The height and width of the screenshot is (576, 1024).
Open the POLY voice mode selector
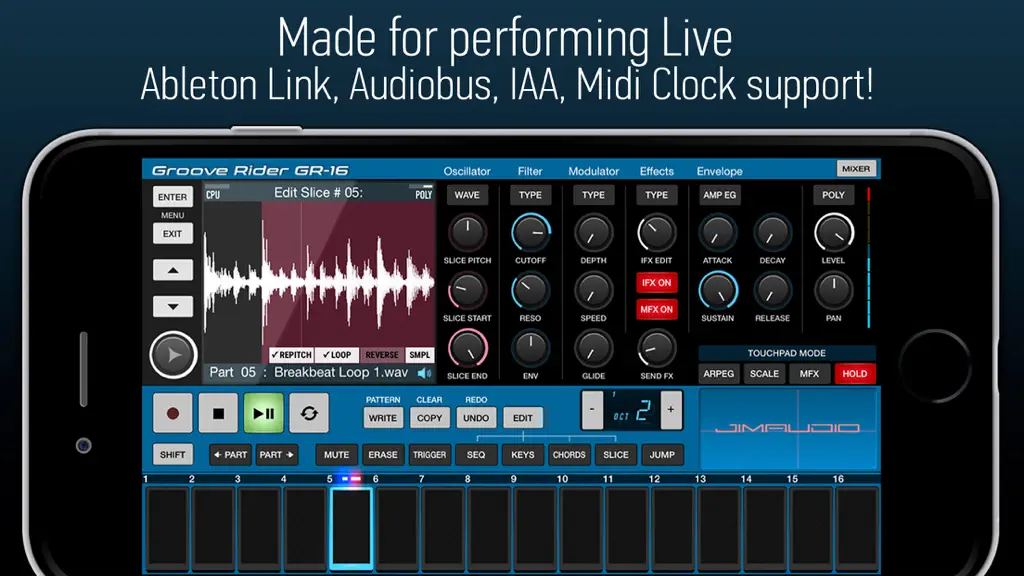833,195
